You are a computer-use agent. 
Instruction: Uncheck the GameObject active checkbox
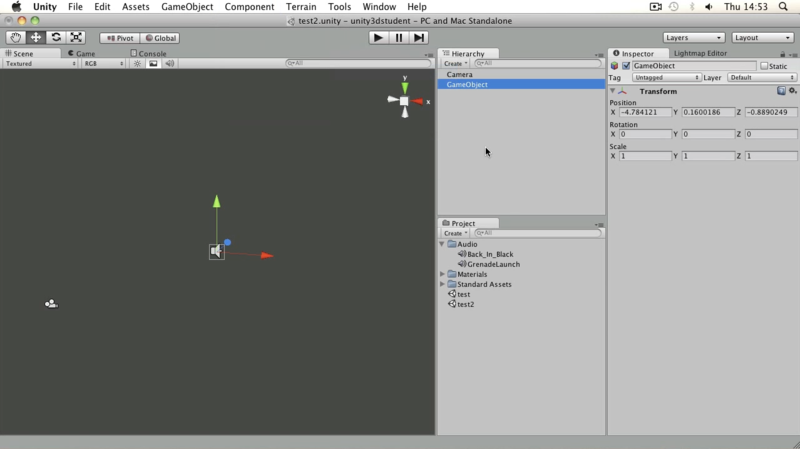pos(626,66)
